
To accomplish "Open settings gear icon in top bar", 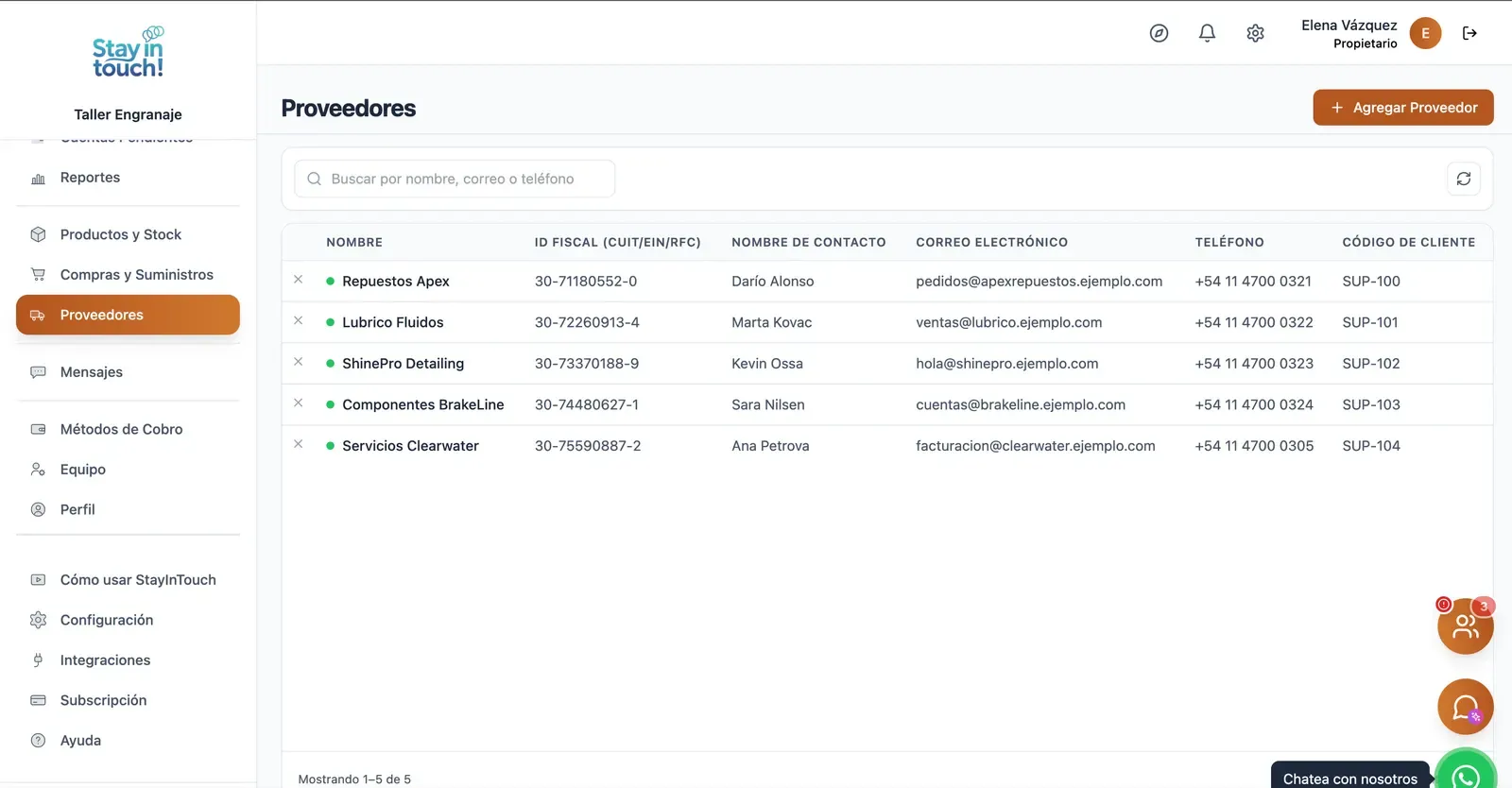I will coord(1255,33).
